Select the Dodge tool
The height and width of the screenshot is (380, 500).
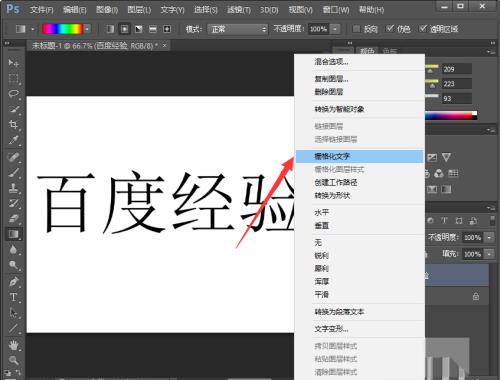point(13,265)
